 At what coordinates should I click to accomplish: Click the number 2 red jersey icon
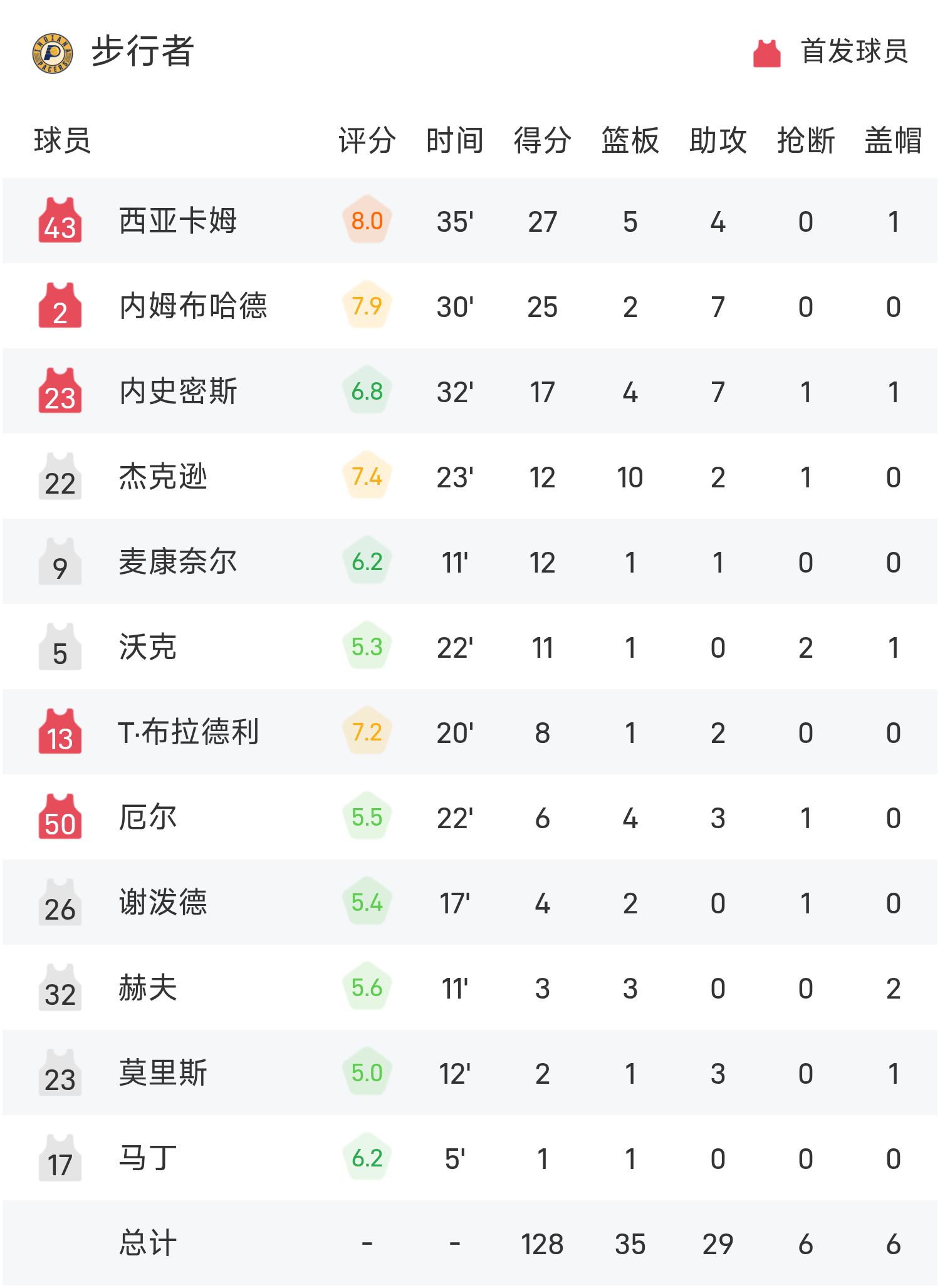coord(60,306)
